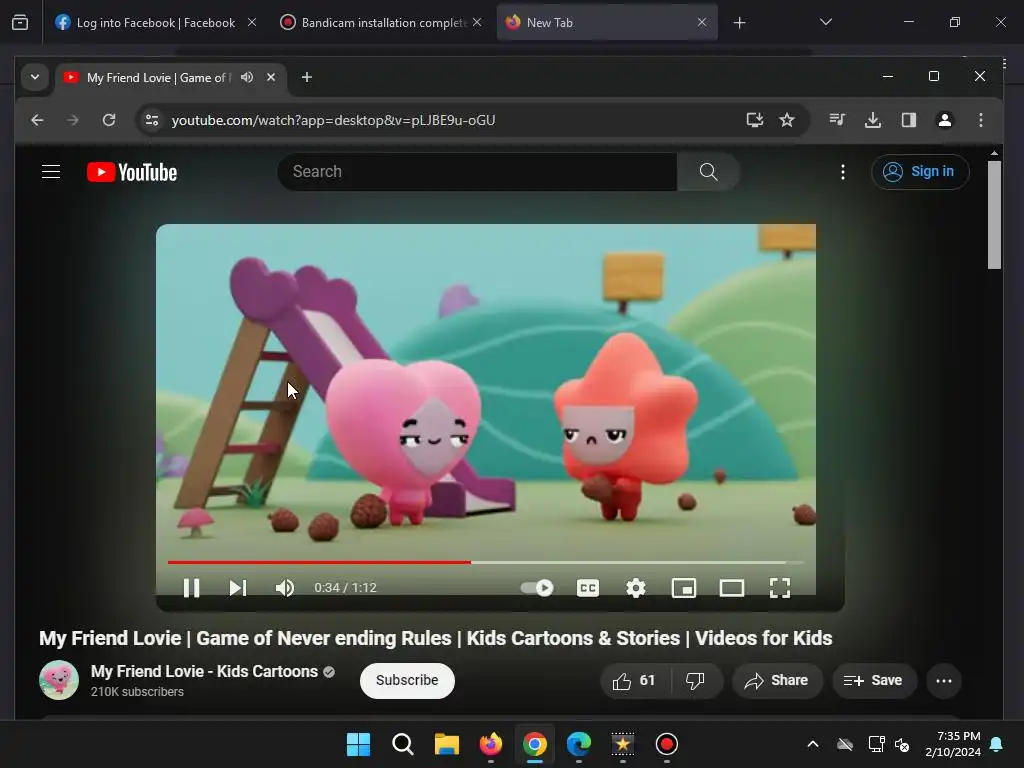Enter fullscreen mode in player
The height and width of the screenshot is (768, 1024).
(780, 588)
